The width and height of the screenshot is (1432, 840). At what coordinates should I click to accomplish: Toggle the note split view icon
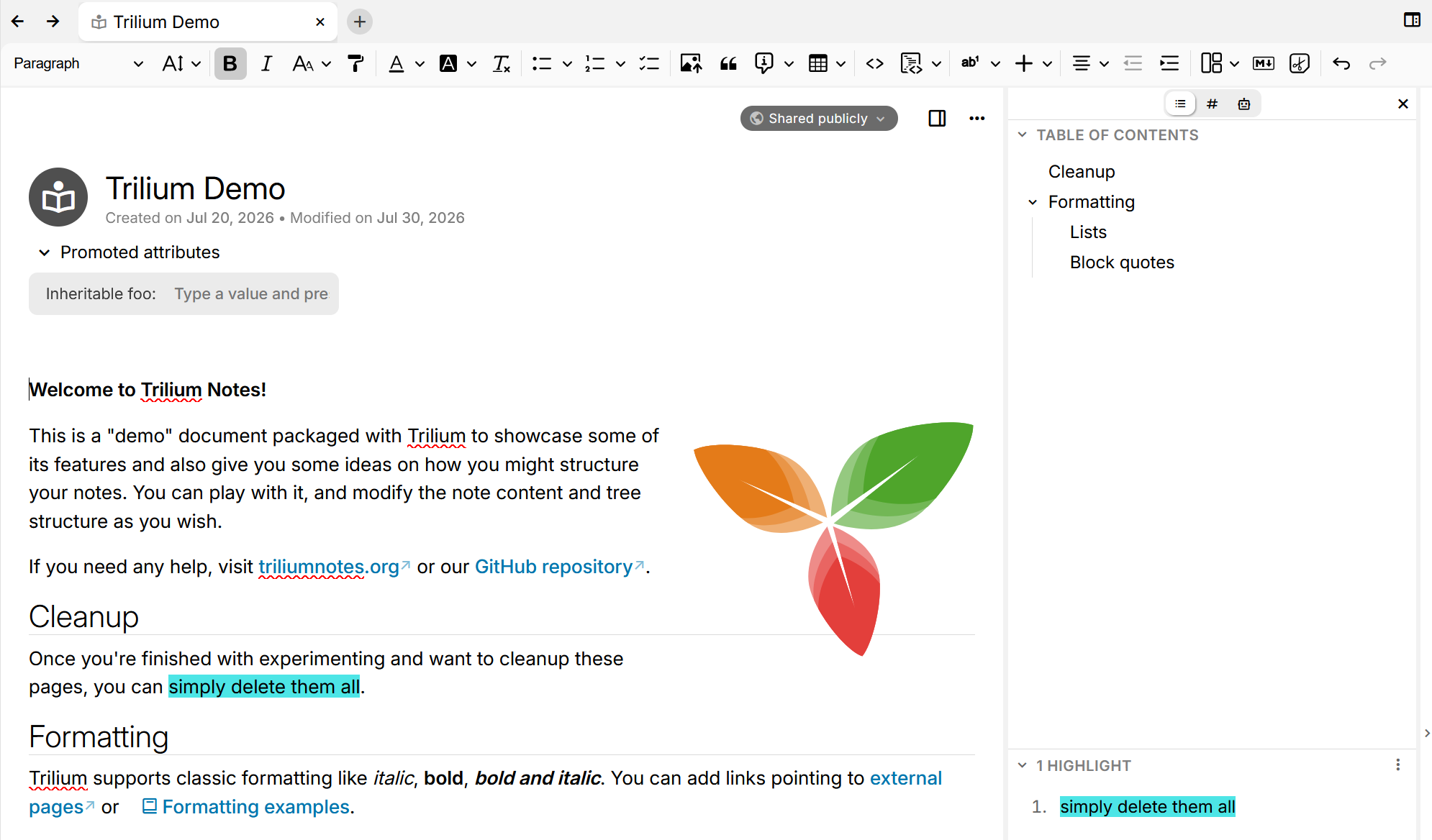click(x=937, y=118)
